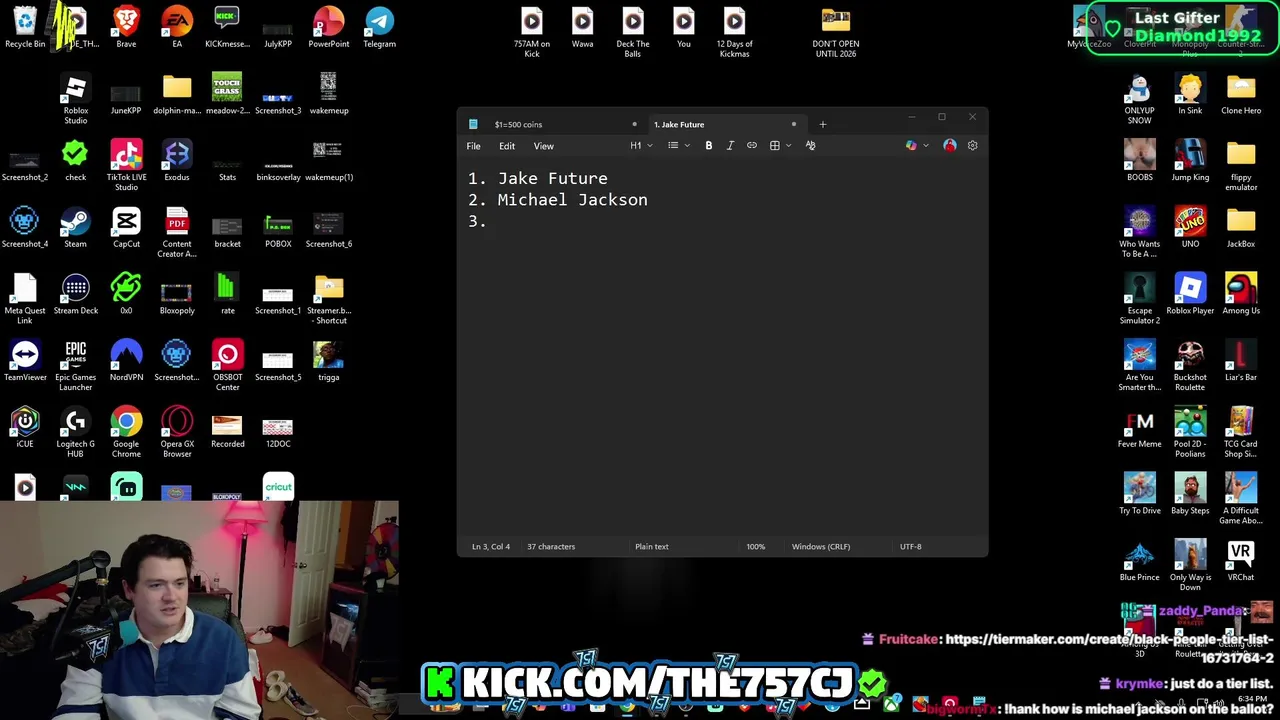
Task: Select the NordVPN desktop icon
Action: point(126,361)
